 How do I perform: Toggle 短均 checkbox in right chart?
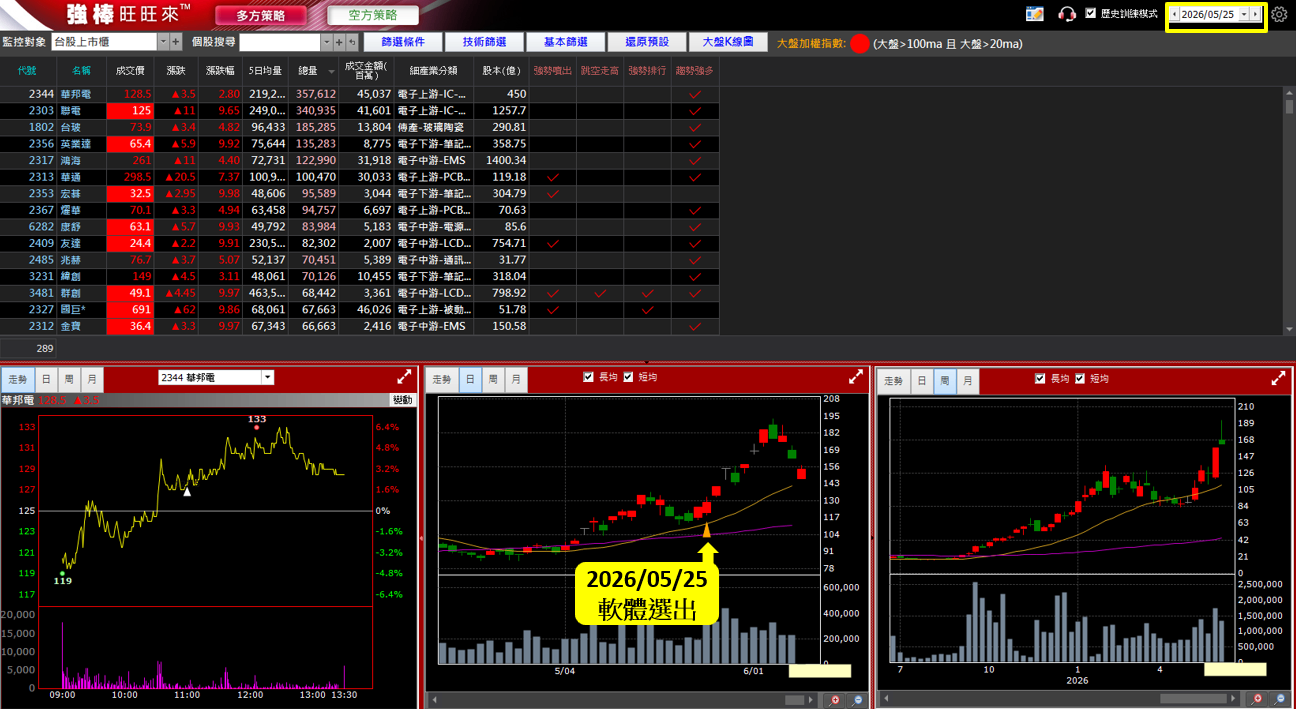1081,378
